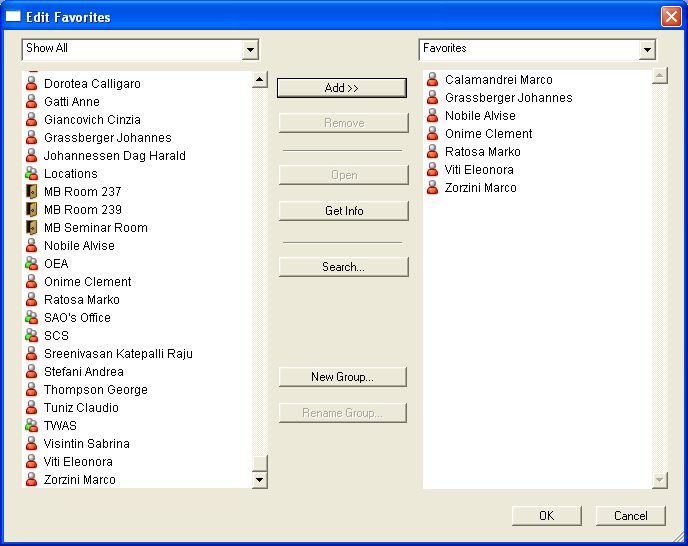
Task: Select Ratosa Marko in the left list
Action: (x=82, y=299)
